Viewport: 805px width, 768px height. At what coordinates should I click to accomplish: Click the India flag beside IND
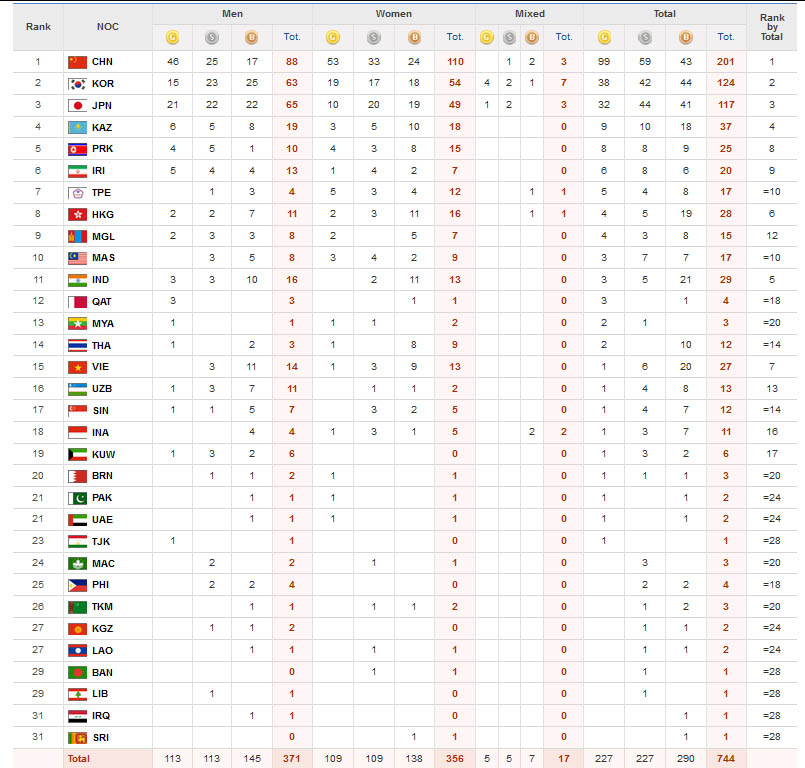click(x=77, y=279)
